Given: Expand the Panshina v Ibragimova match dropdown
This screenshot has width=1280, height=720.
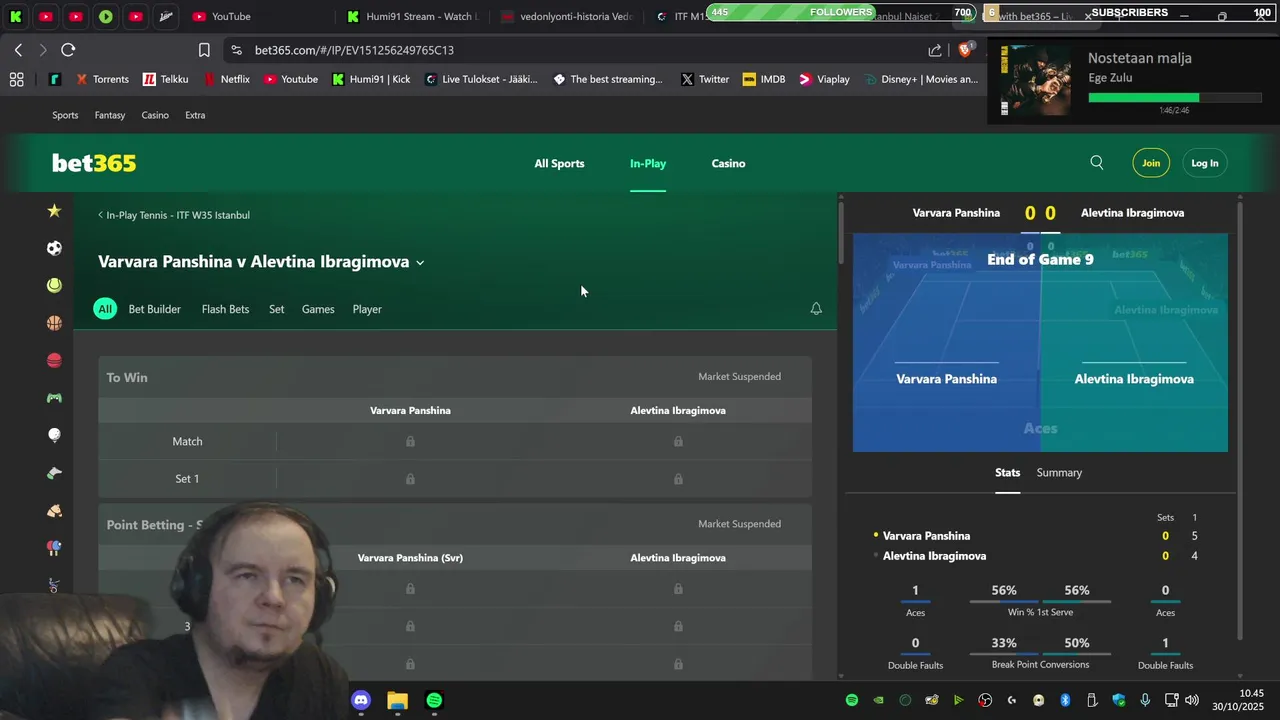Looking at the screenshot, I should (x=420, y=263).
